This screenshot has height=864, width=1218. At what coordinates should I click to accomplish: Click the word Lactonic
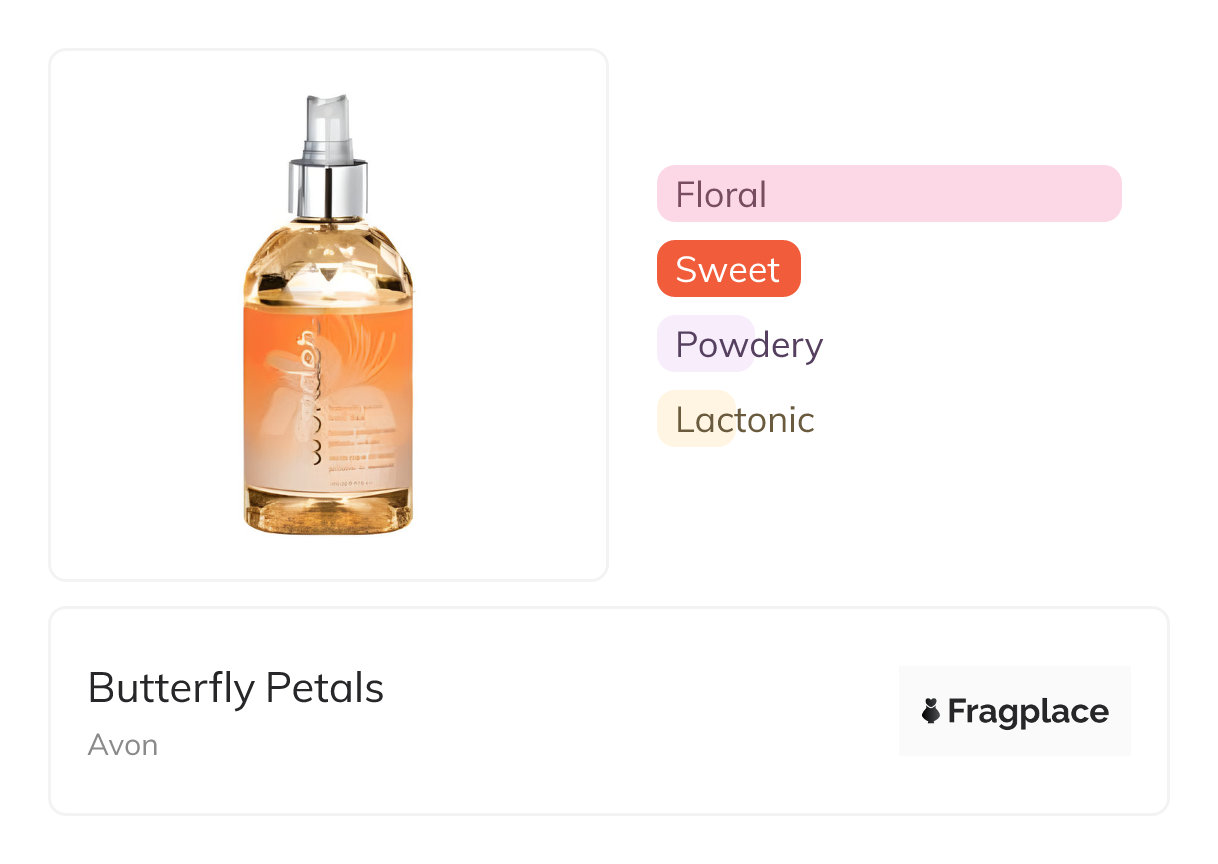745,420
